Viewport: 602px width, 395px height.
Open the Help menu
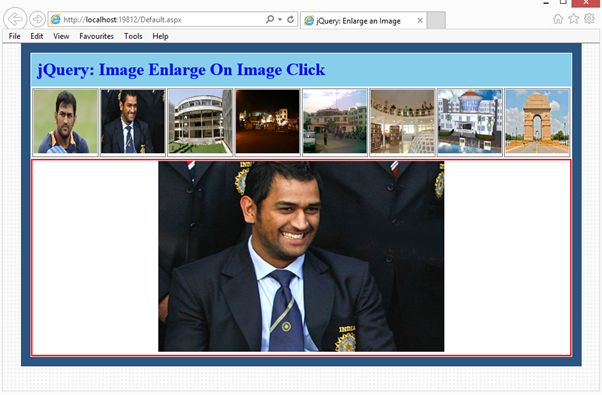160,36
